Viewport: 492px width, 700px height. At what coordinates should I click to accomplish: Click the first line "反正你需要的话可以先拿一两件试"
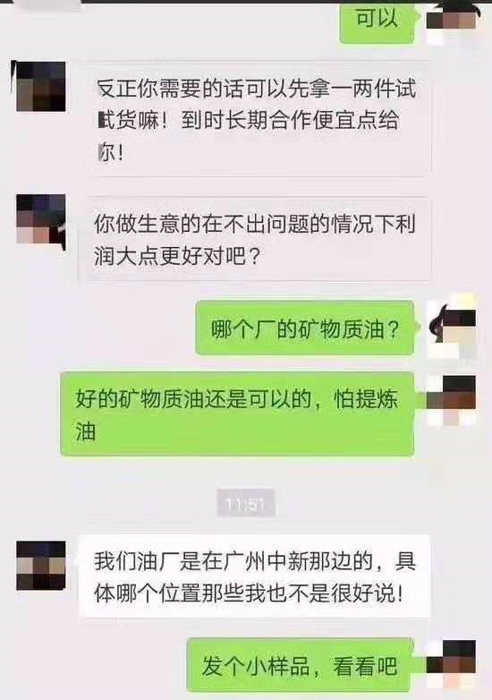click(x=257, y=89)
